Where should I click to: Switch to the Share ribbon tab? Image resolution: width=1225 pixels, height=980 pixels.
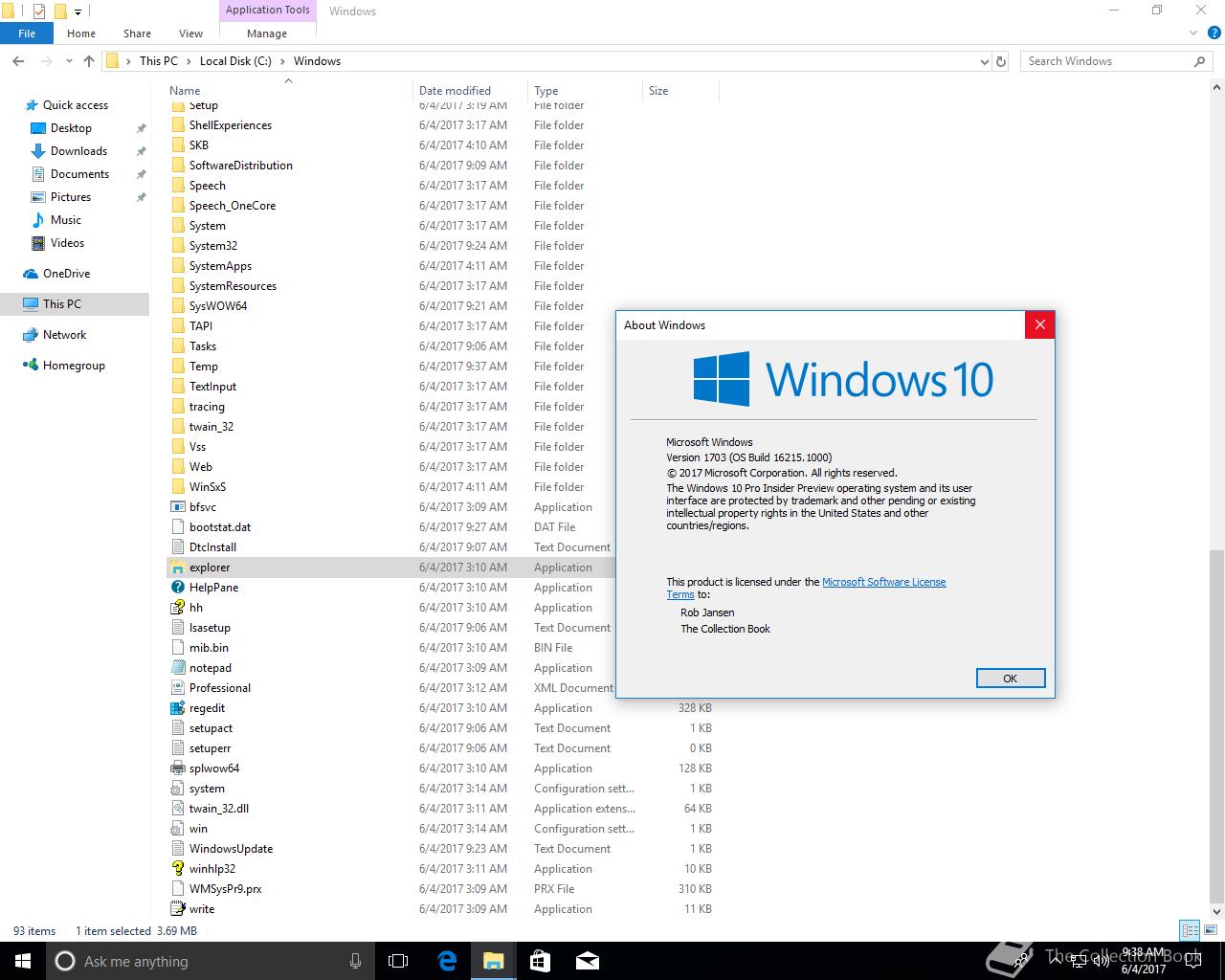click(137, 33)
